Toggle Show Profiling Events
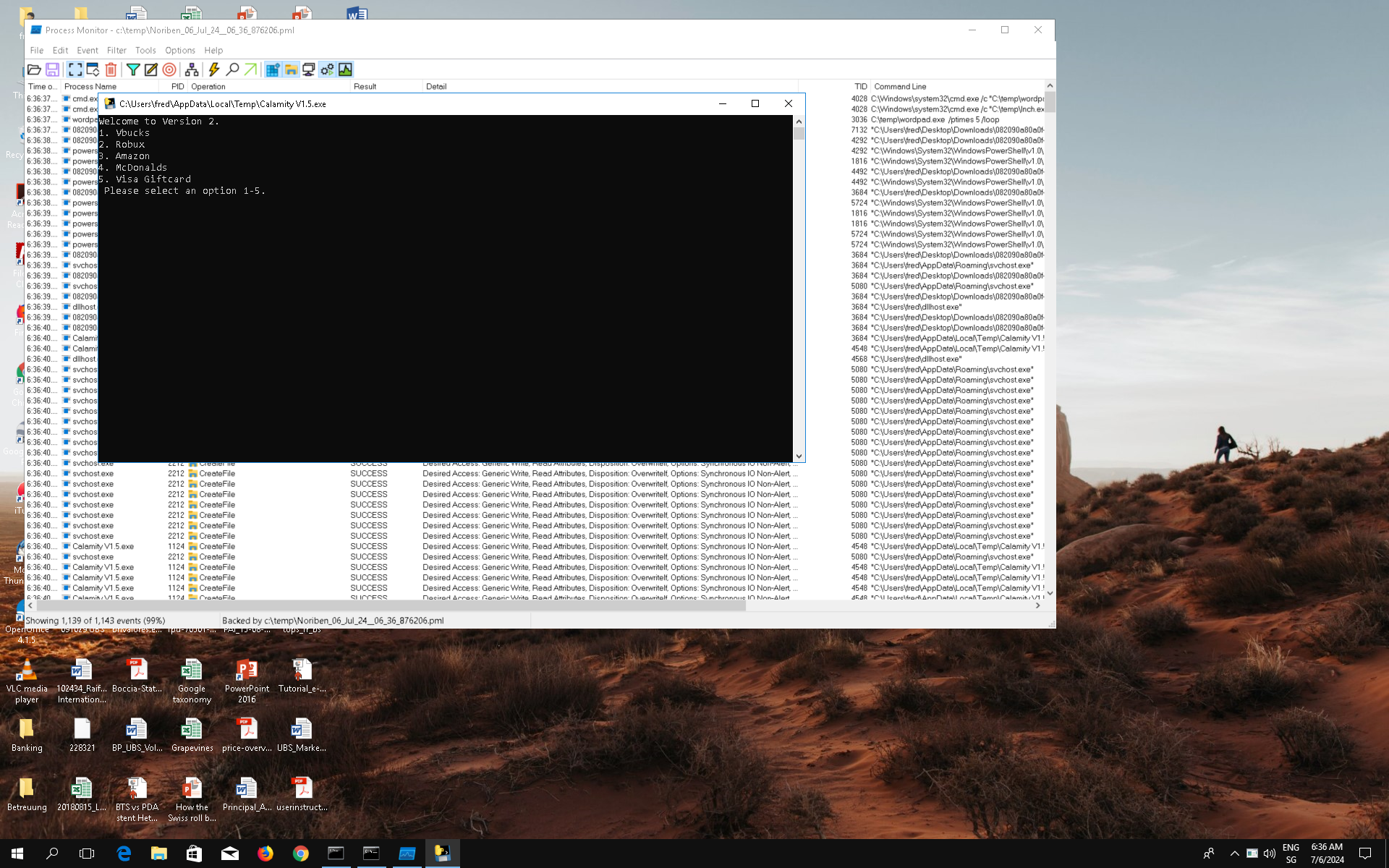This screenshot has width=1389, height=868. tap(346, 69)
